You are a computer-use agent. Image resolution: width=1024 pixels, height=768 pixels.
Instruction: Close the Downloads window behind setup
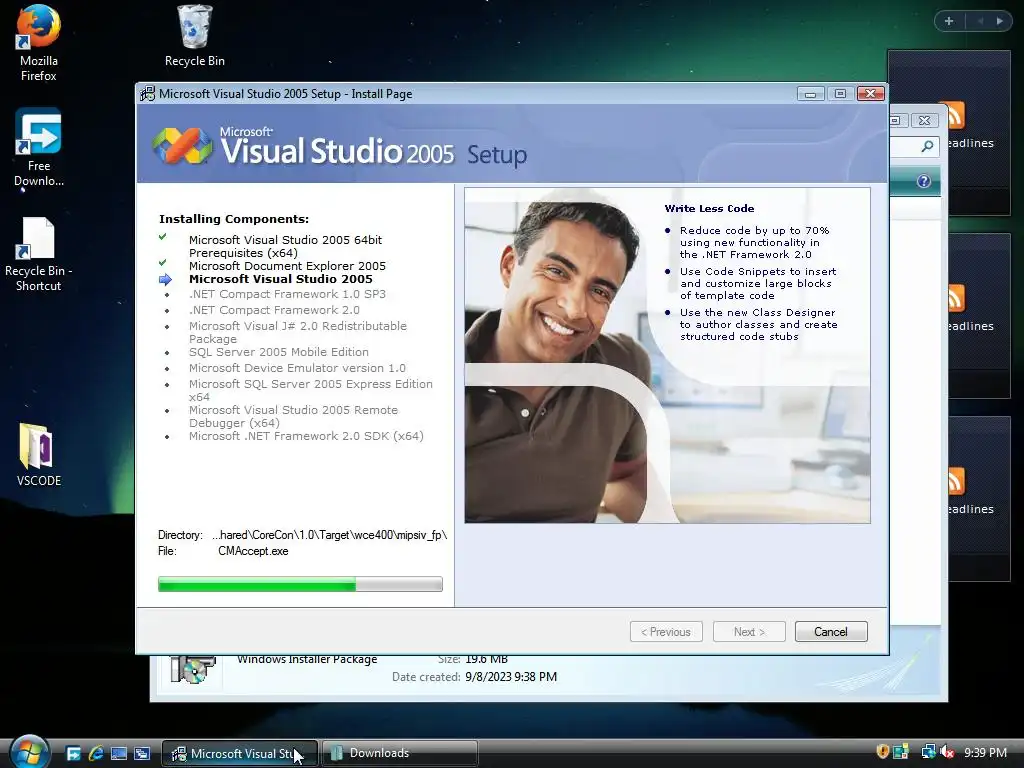click(925, 120)
